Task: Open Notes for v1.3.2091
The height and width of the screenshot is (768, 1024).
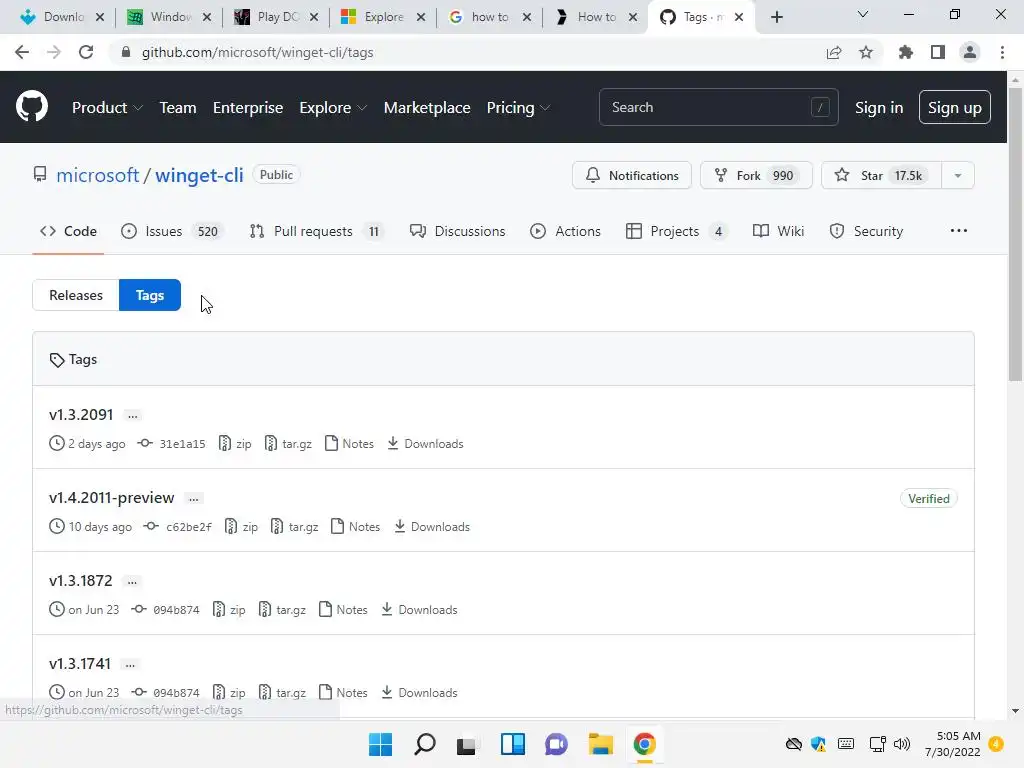Action: (x=349, y=443)
